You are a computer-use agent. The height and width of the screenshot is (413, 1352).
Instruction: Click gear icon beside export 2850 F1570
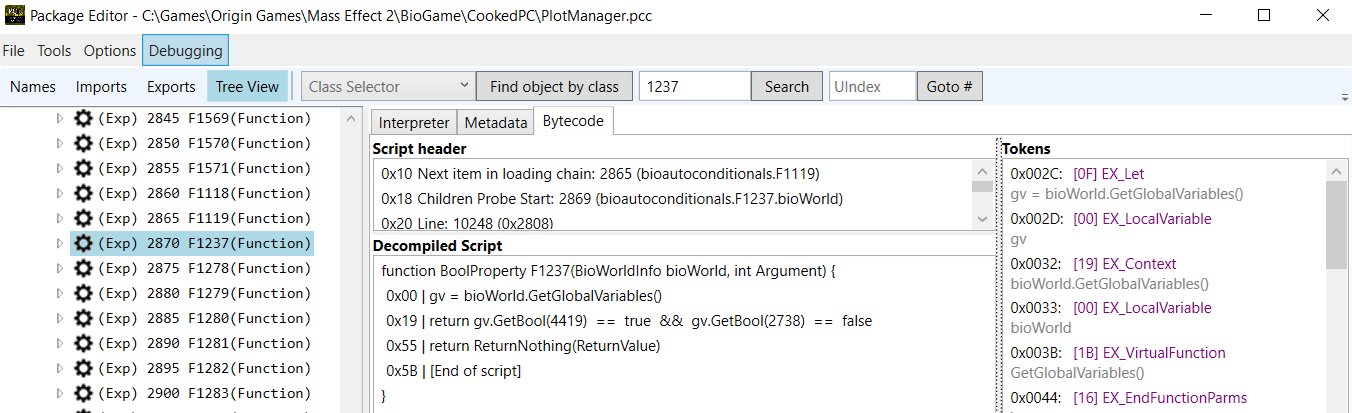point(84,143)
